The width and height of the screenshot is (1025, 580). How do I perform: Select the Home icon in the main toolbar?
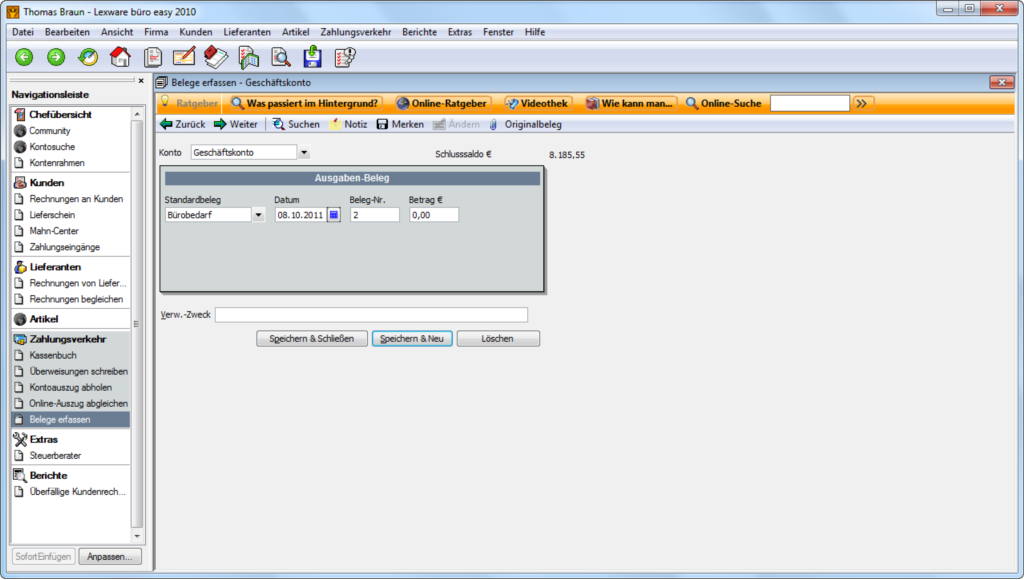pyautogui.click(x=119, y=57)
